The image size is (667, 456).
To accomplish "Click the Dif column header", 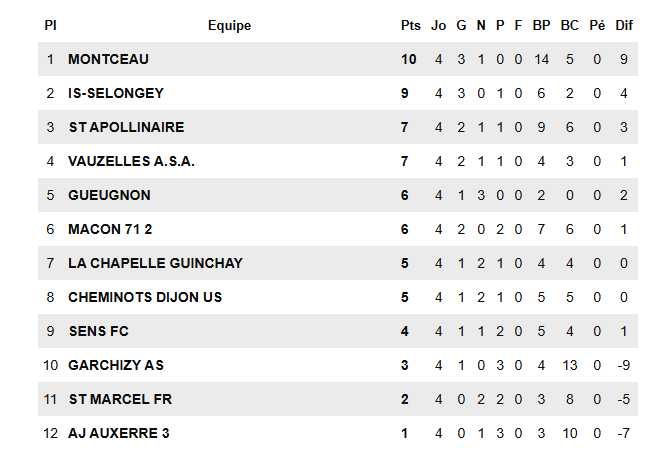I will coord(624,25).
